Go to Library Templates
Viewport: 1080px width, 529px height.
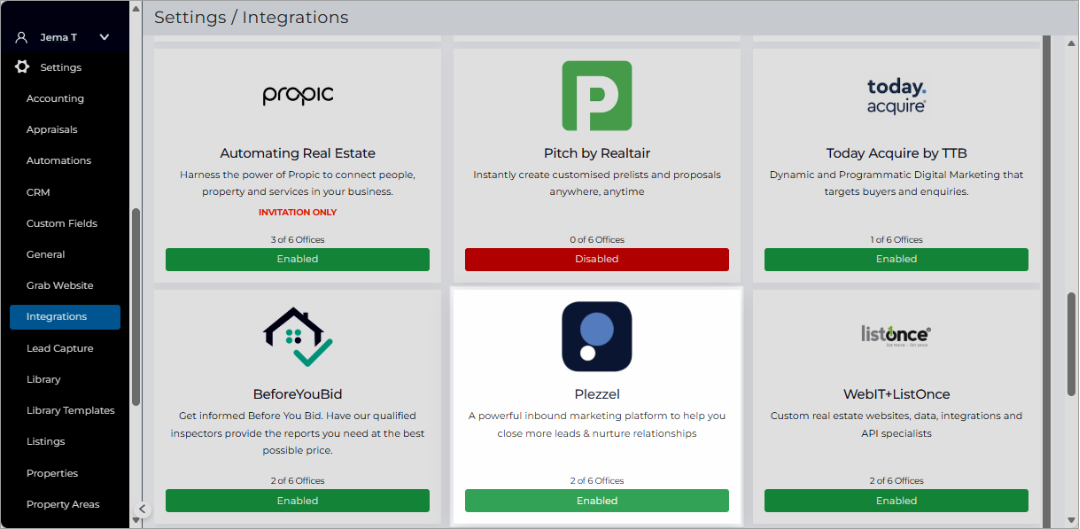(70, 411)
